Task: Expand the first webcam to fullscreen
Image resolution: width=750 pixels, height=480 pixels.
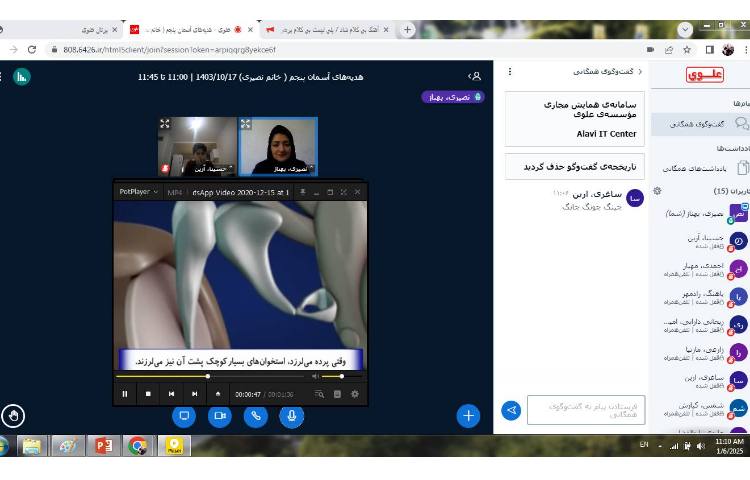Action: (165, 124)
